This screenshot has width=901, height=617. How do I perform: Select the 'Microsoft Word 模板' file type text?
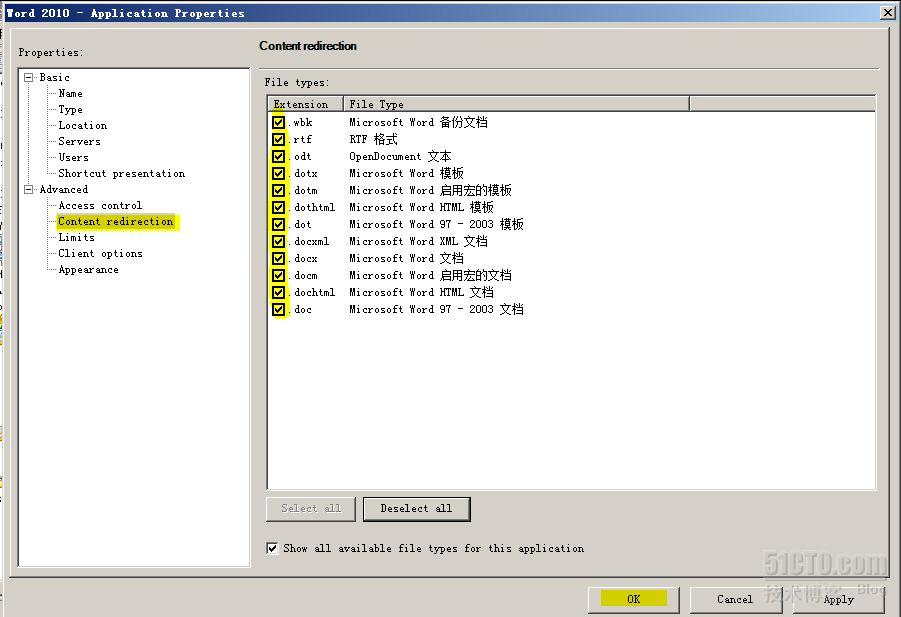click(x=406, y=173)
